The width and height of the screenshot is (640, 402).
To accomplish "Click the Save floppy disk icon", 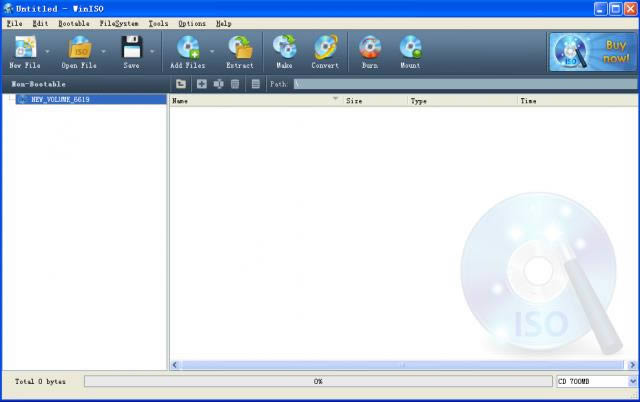I will [131, 48].
